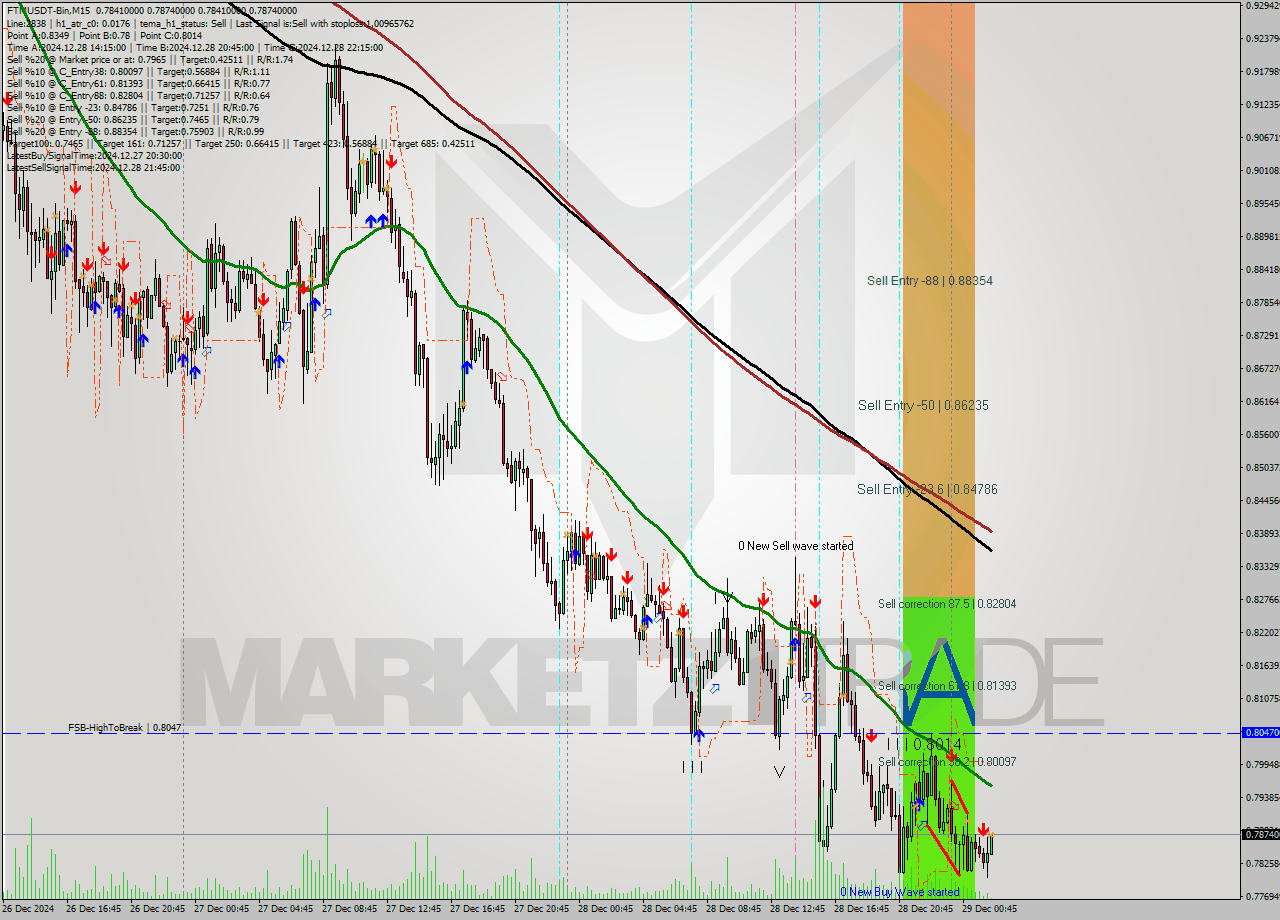This screenshot has width=1280, height=920.
Task: Click the '26 Dec 2024' time axis label
Action: 29,910
